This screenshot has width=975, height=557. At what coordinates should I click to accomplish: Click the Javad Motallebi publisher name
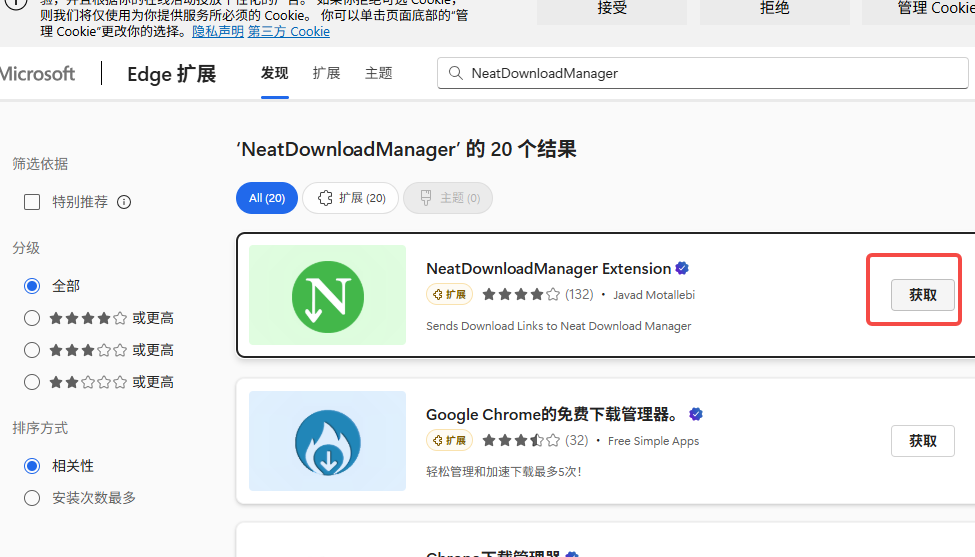[654, 295]
